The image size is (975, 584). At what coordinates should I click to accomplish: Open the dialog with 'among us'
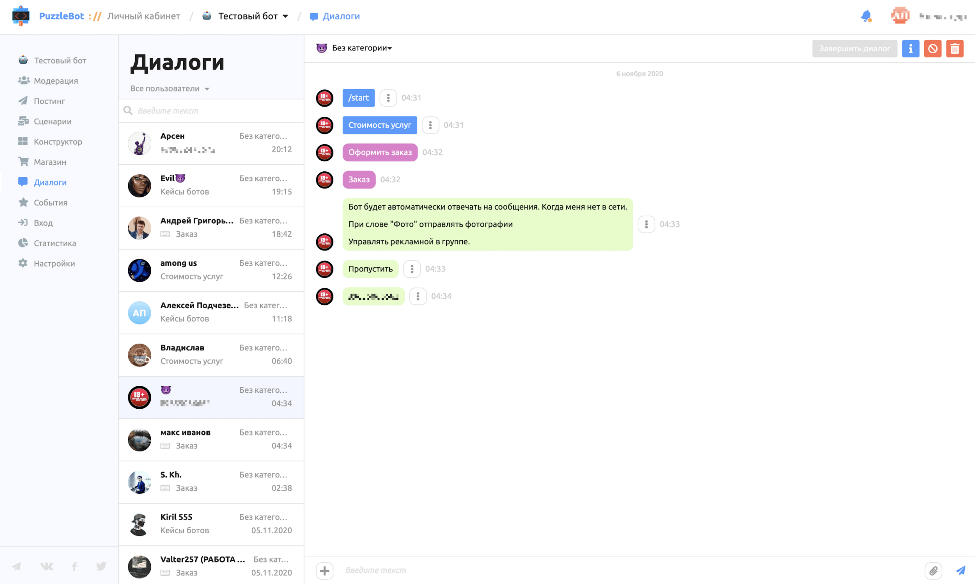211,270
